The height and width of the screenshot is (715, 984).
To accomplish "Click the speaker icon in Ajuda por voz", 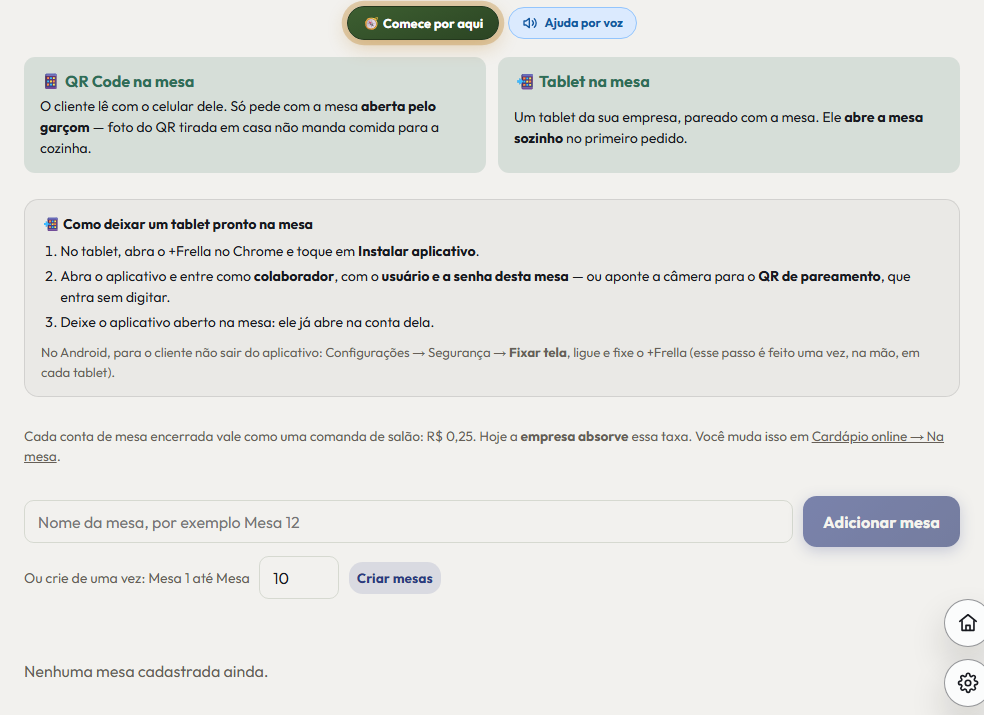I will point(530,23).
